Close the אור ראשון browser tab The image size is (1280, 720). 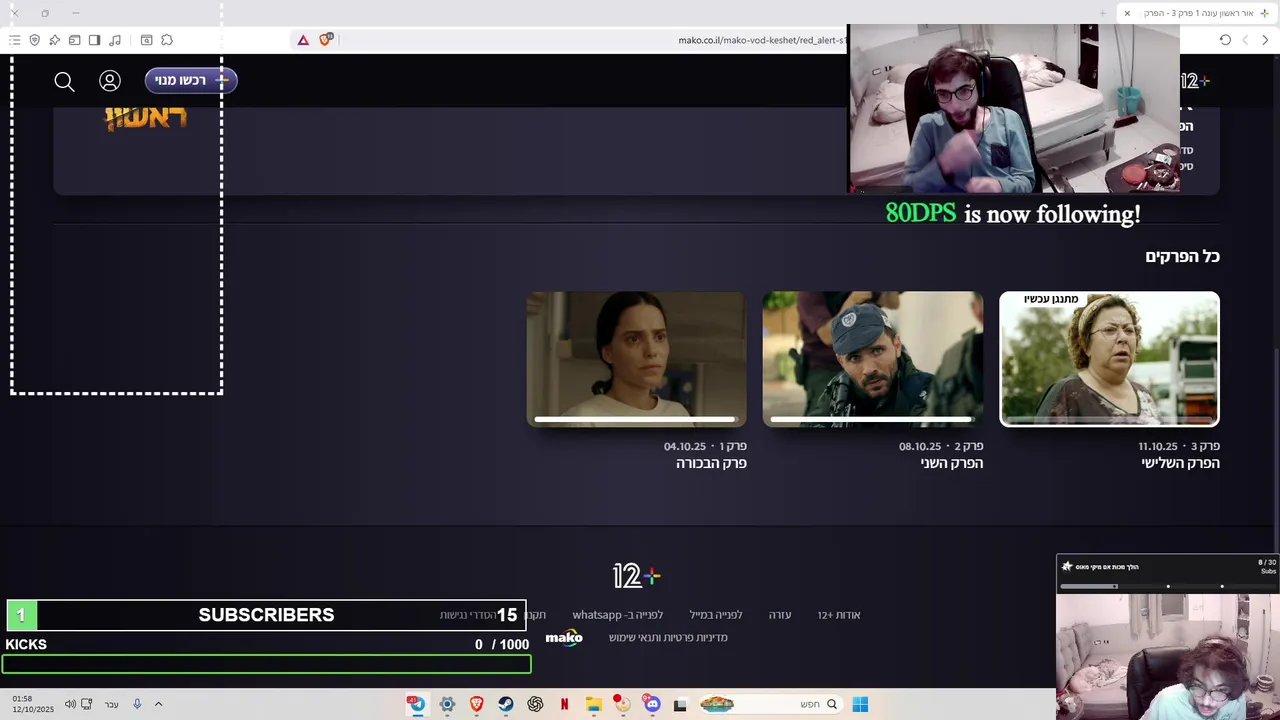click(1127, 13)
